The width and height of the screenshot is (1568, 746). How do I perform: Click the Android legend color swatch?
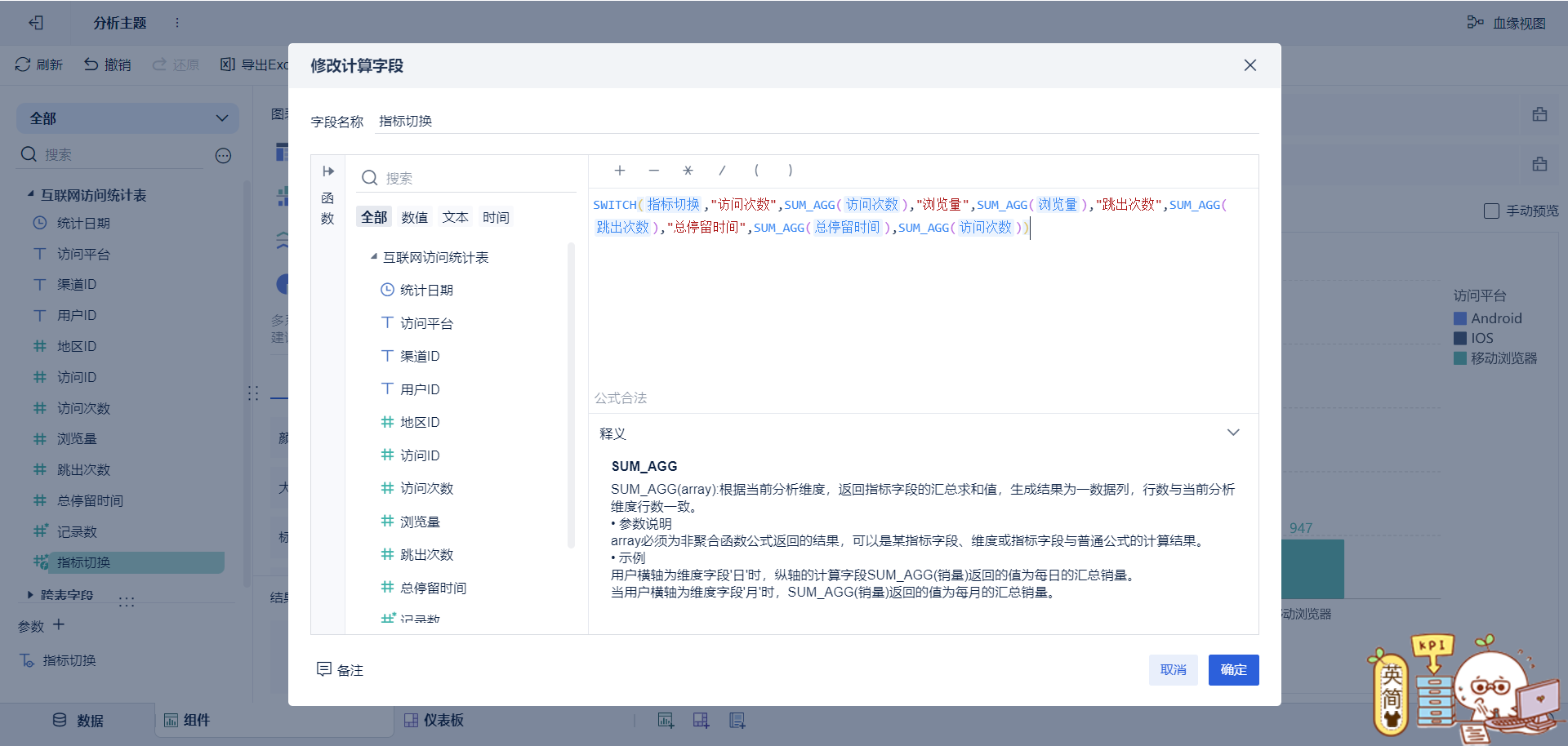coord(1460,318)
